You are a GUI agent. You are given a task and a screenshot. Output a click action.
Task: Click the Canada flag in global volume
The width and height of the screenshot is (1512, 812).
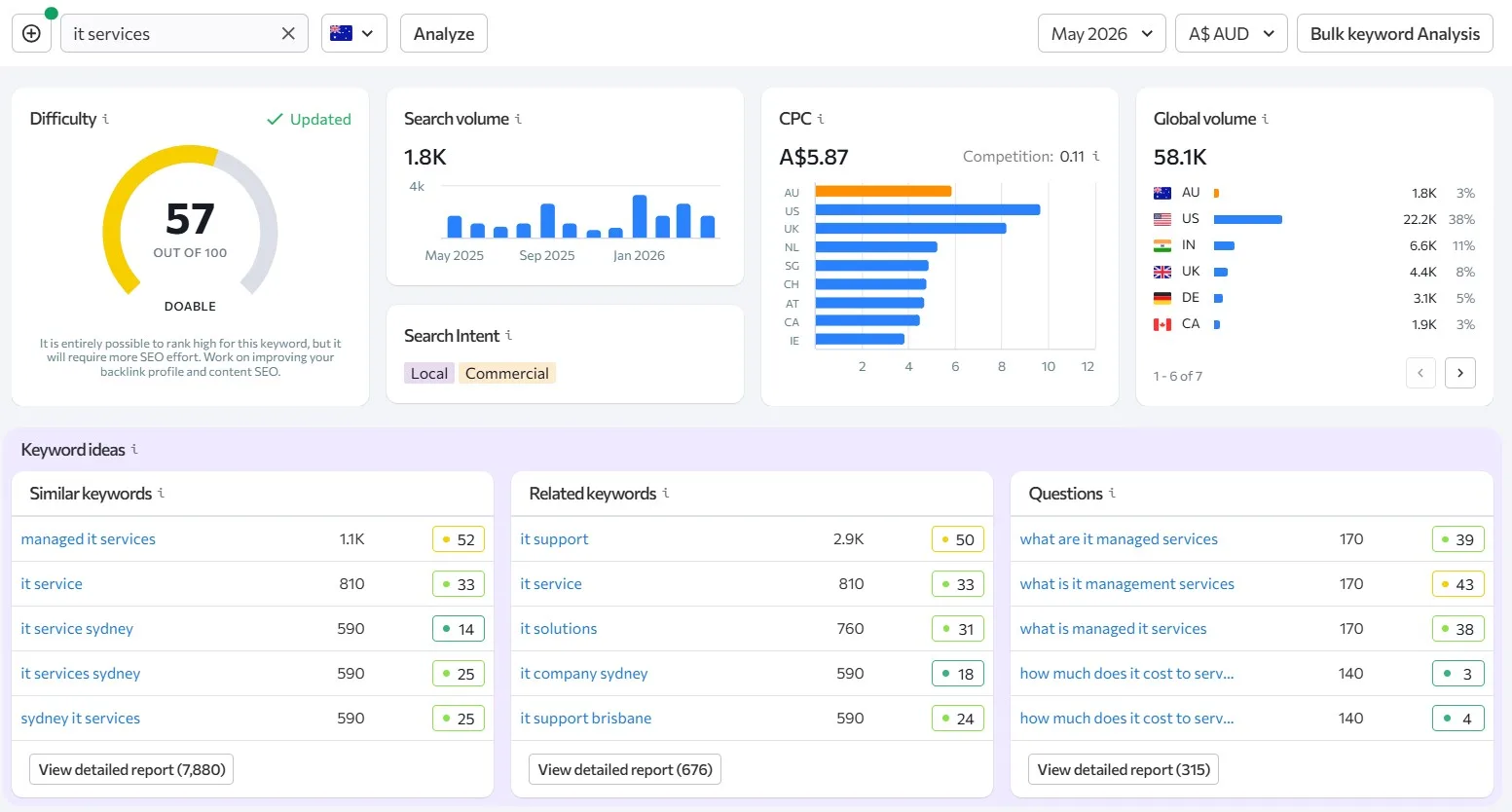1162,324
